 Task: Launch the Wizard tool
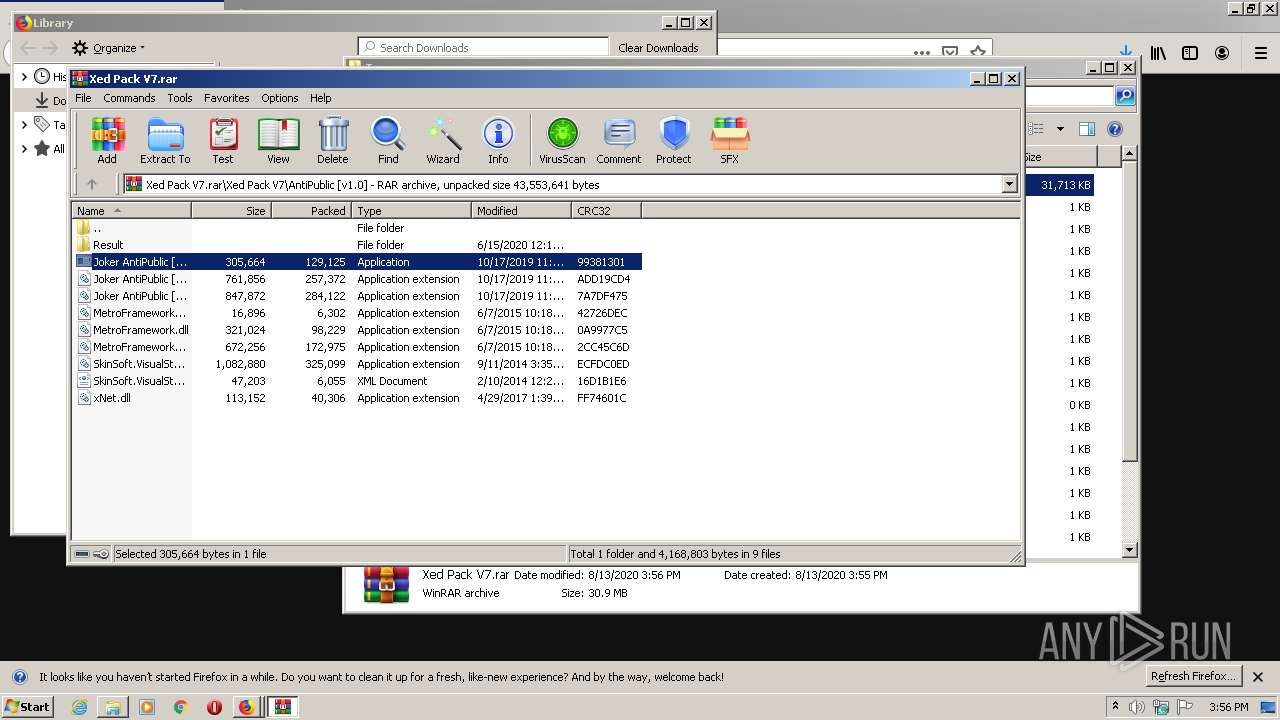[x=443, y=141]
